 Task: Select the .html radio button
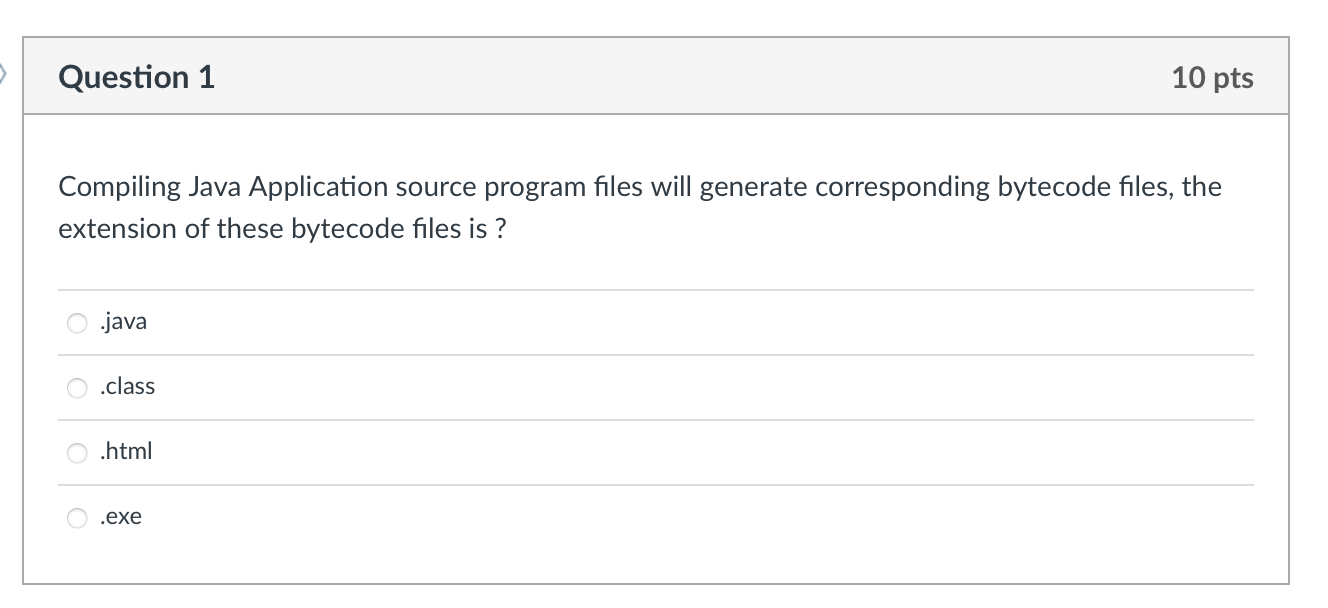click(x=77, y=453)
